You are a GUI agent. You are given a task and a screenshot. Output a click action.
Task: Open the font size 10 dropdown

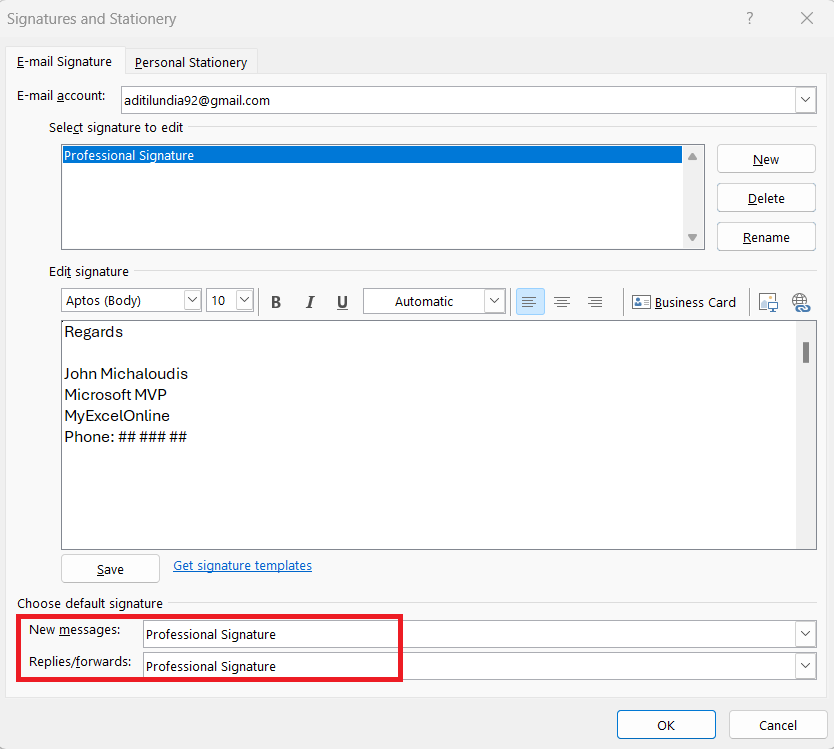(244, 300)
